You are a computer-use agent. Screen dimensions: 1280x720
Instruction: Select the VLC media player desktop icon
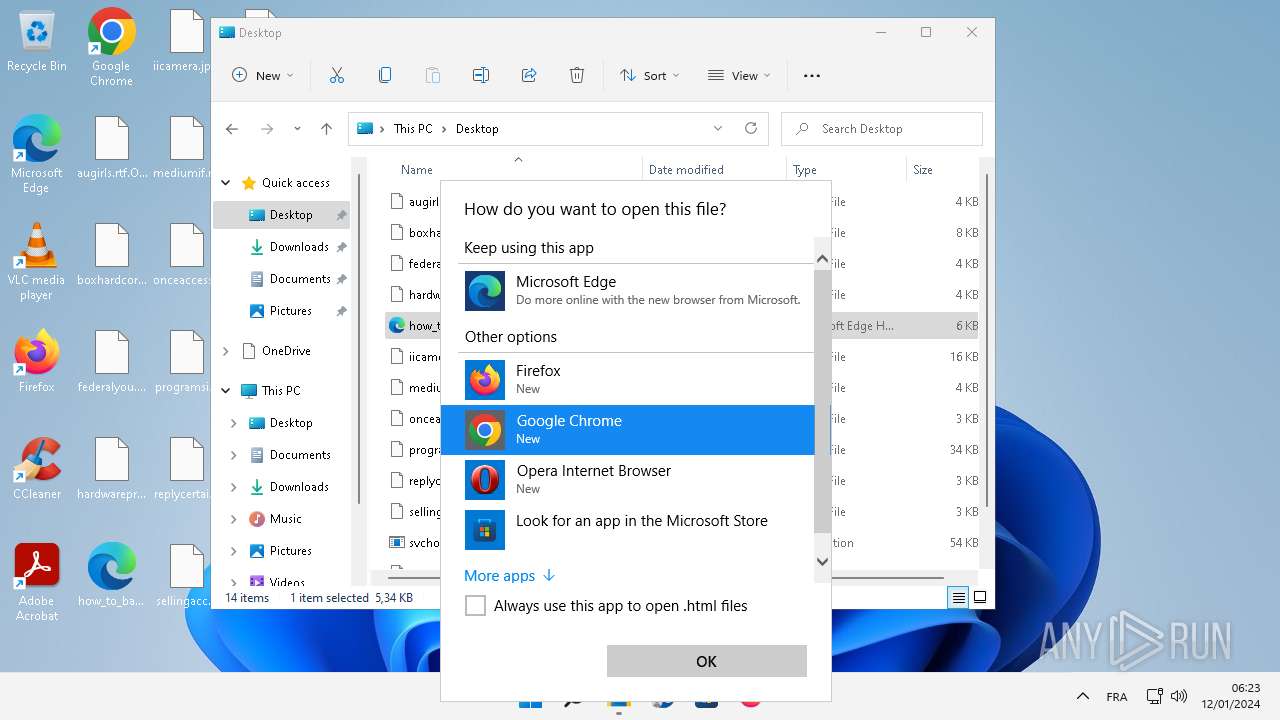click(36, 262)
